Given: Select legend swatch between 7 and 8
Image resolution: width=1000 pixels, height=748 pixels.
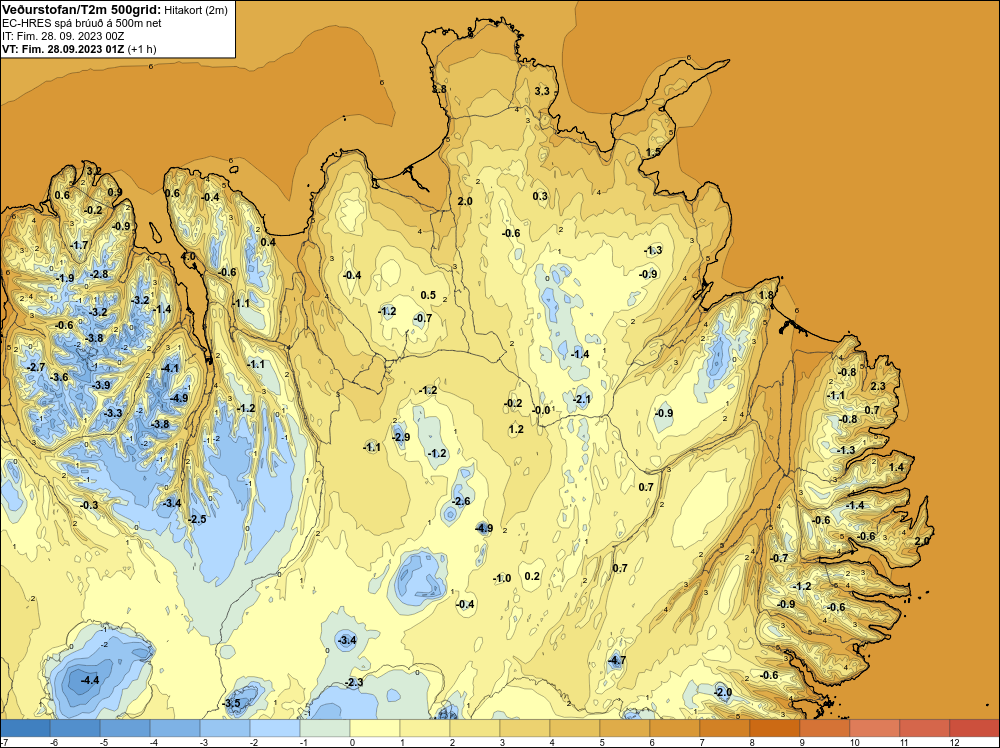Looking at the screenshot, I should tap(725, 728).
